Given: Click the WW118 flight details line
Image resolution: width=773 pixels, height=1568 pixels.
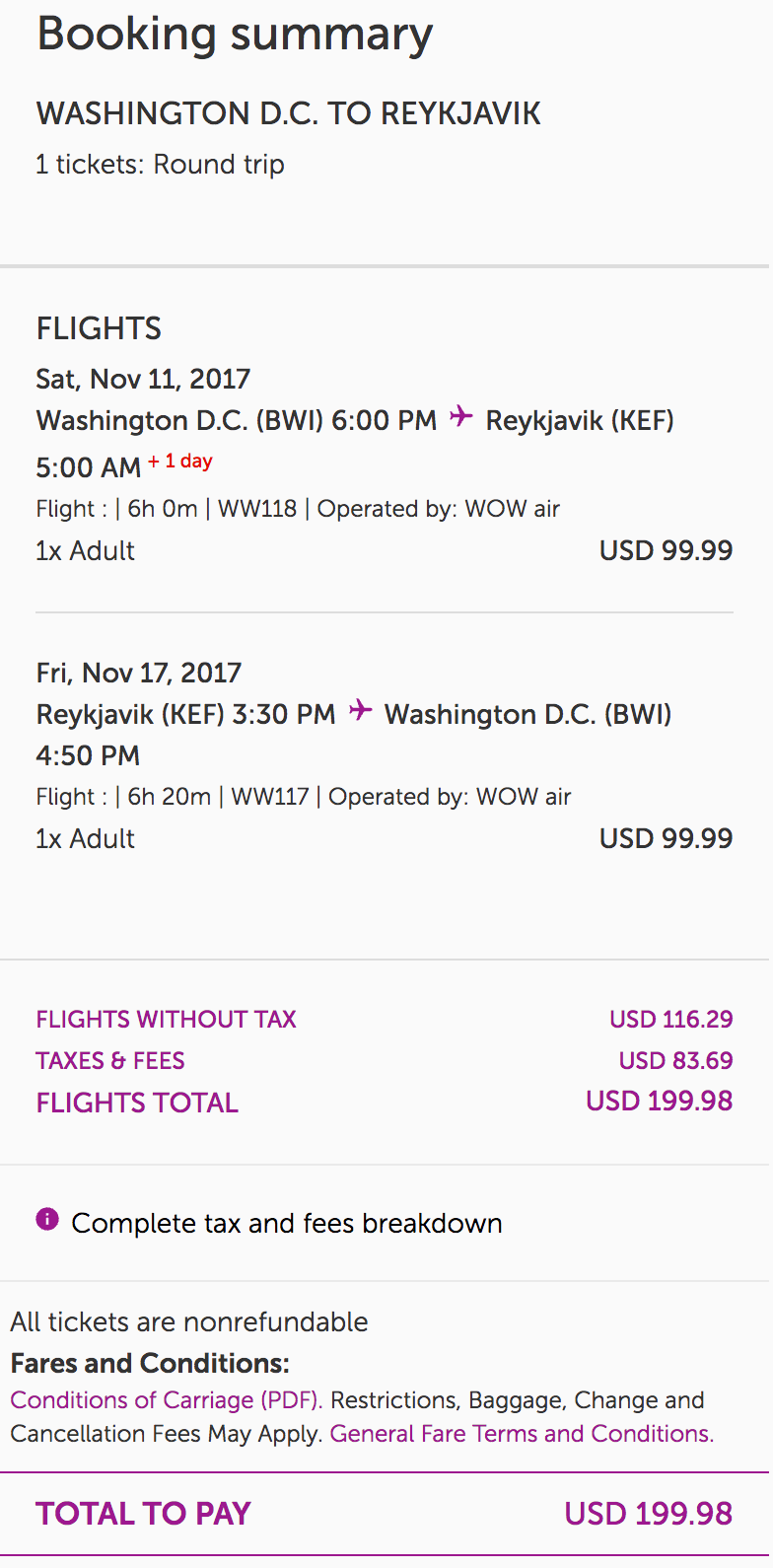Looking at the screenshot, I should (x=298, y=509).
